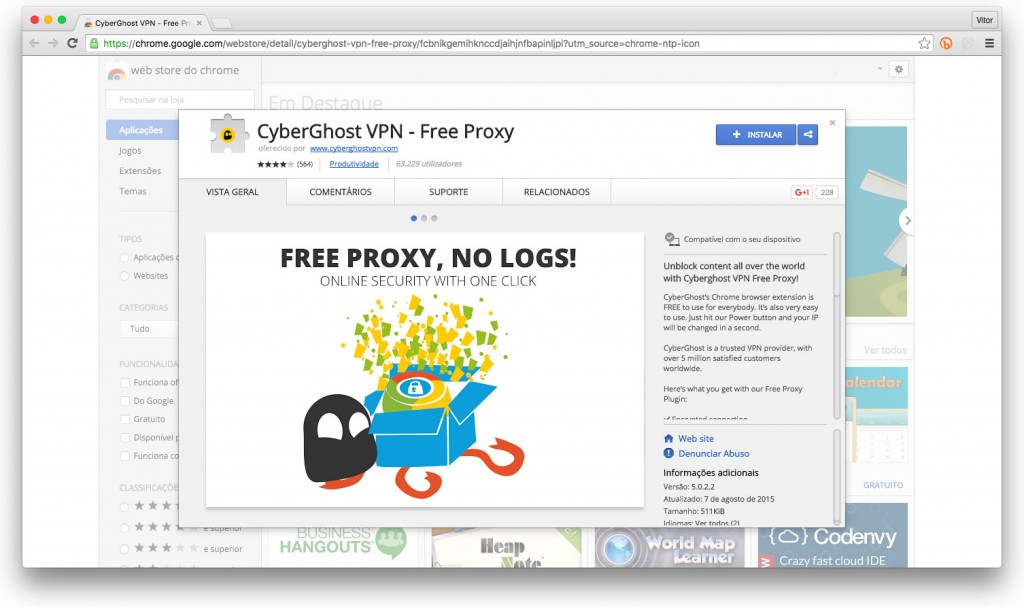Open the Tudo categories dropdown

coord(149,329)
